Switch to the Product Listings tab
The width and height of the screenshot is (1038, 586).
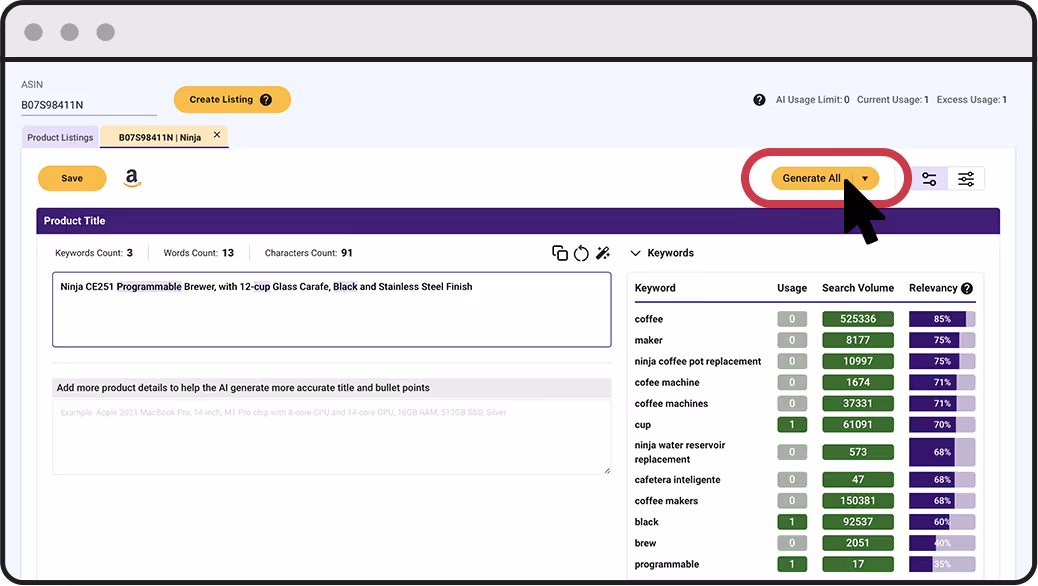60,137
